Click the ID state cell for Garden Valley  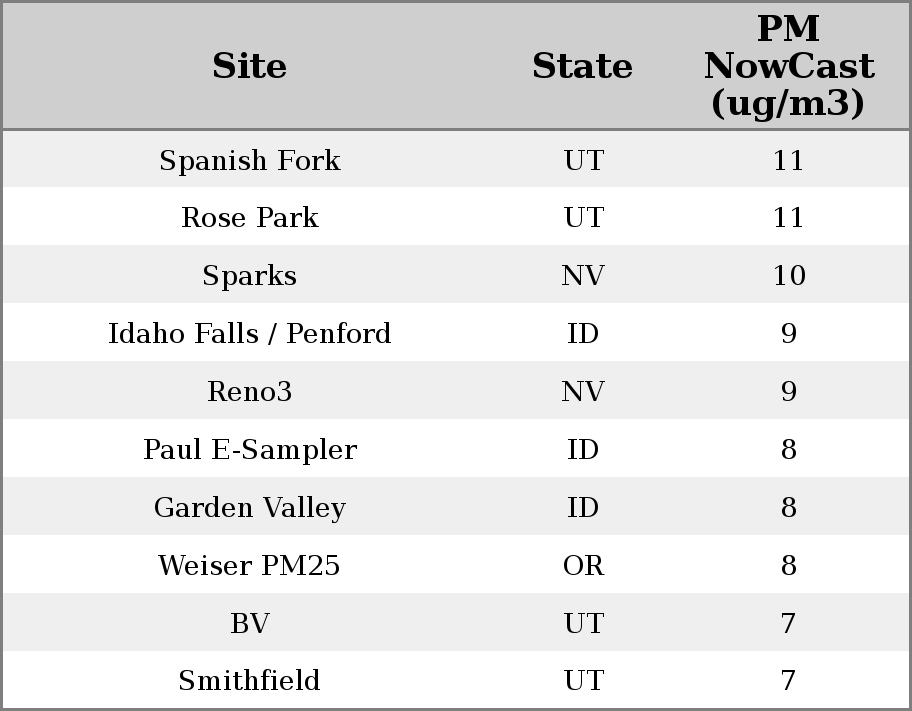click(x=583, y=508)
